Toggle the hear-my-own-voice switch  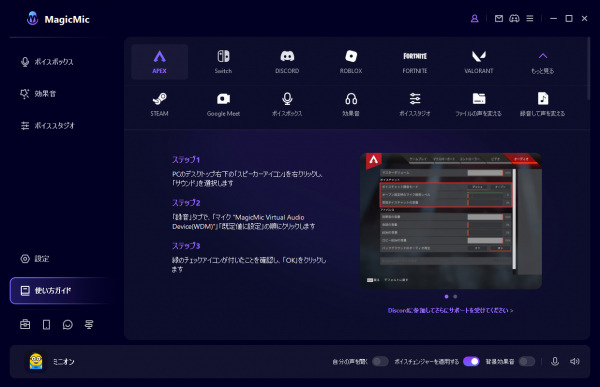click(x=380, y=361)
